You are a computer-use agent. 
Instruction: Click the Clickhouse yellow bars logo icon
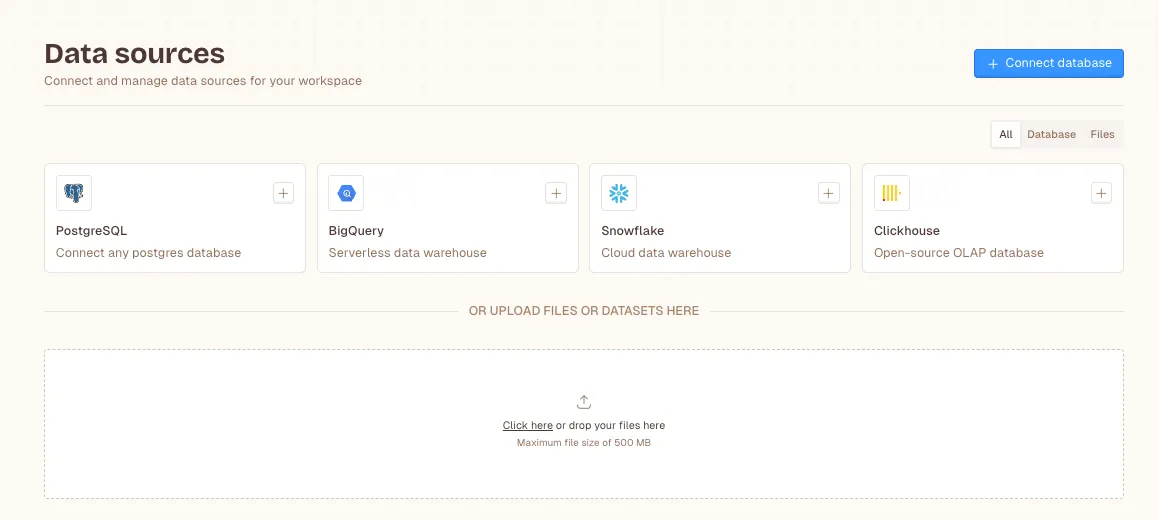point(891,194)
